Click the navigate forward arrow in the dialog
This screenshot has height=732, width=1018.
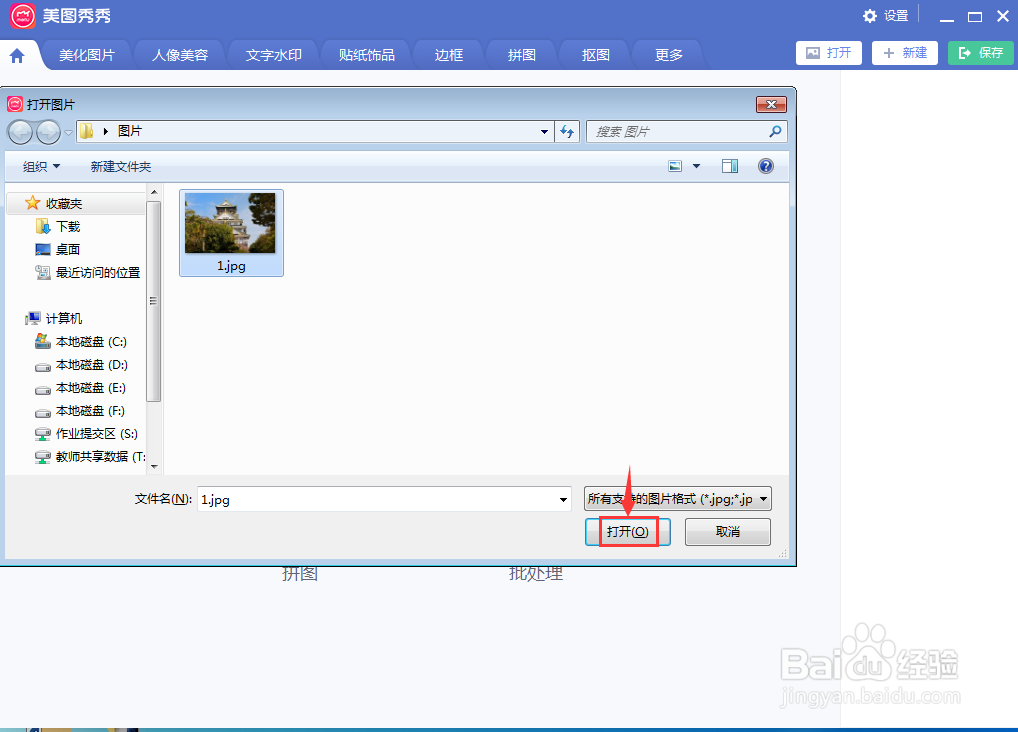[46, 131]
